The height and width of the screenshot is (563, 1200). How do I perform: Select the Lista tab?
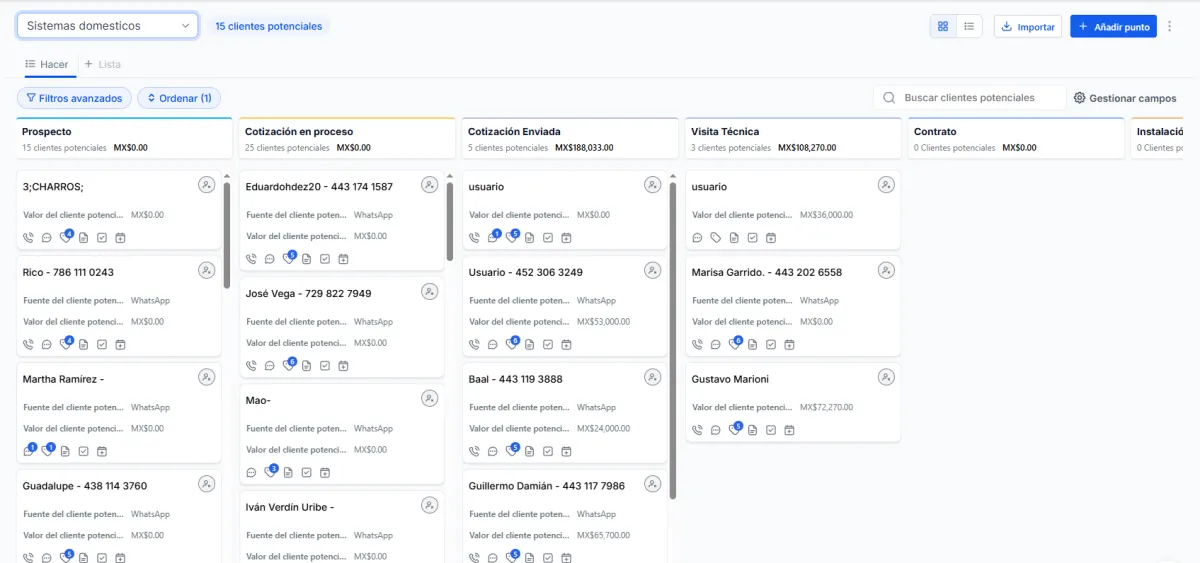(x=103, y=64)
